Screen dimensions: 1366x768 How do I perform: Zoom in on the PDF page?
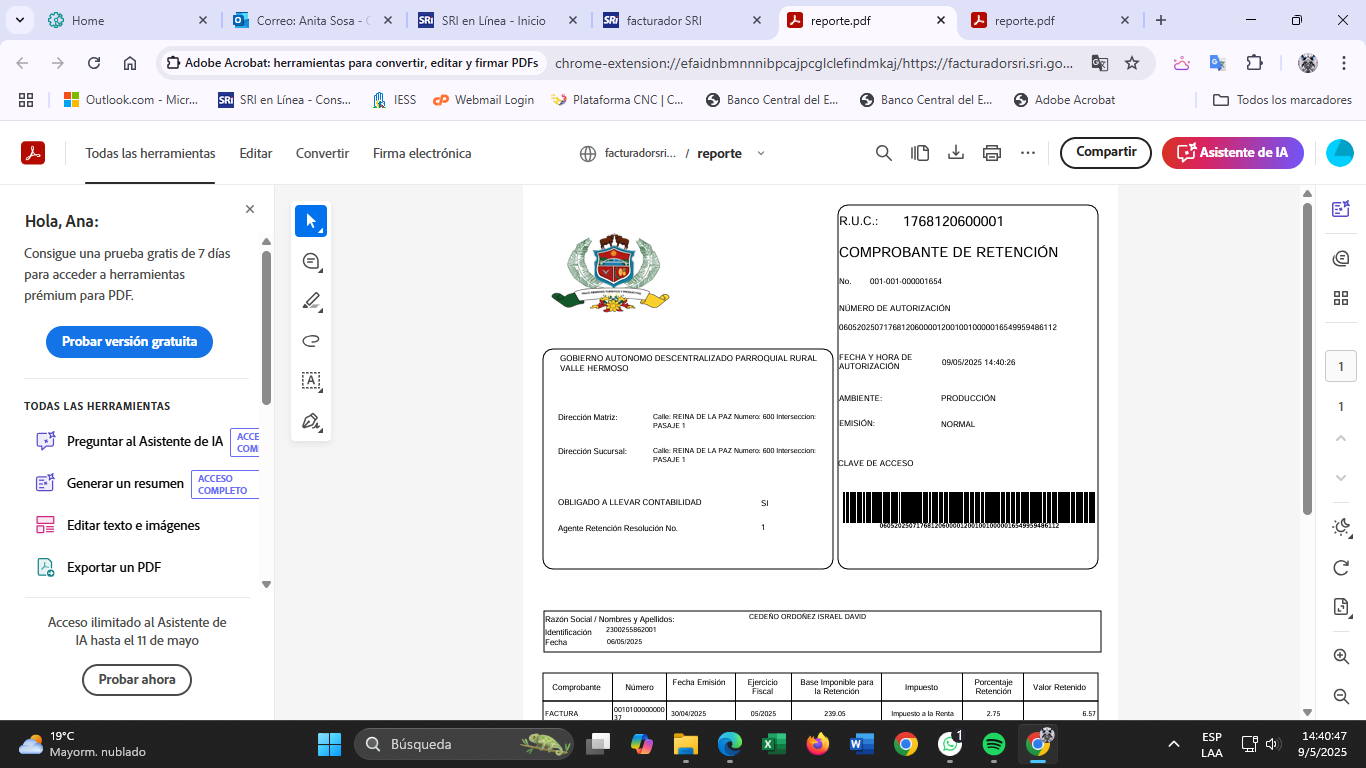[x=1341, y=656]
